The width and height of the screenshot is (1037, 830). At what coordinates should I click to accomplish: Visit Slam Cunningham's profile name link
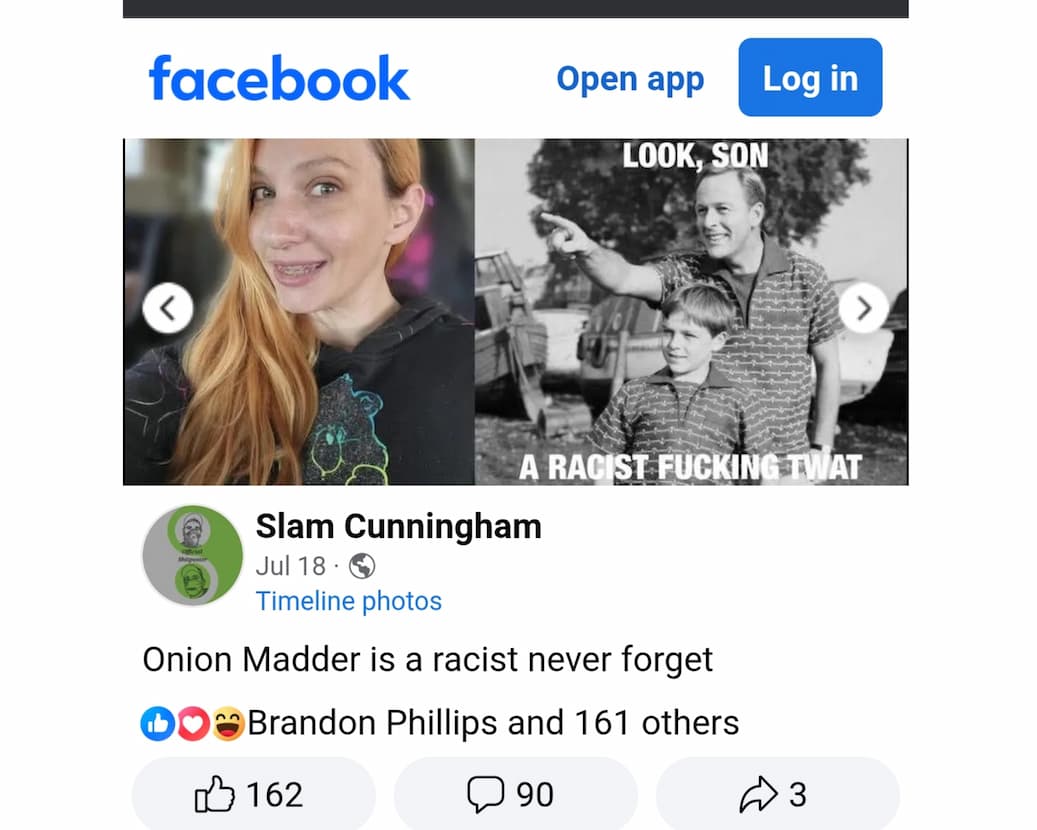(398, 526)
